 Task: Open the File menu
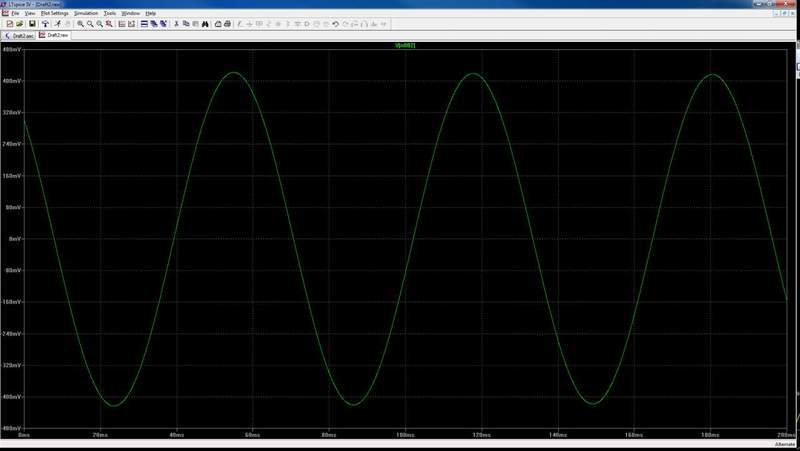coord(15,13)
